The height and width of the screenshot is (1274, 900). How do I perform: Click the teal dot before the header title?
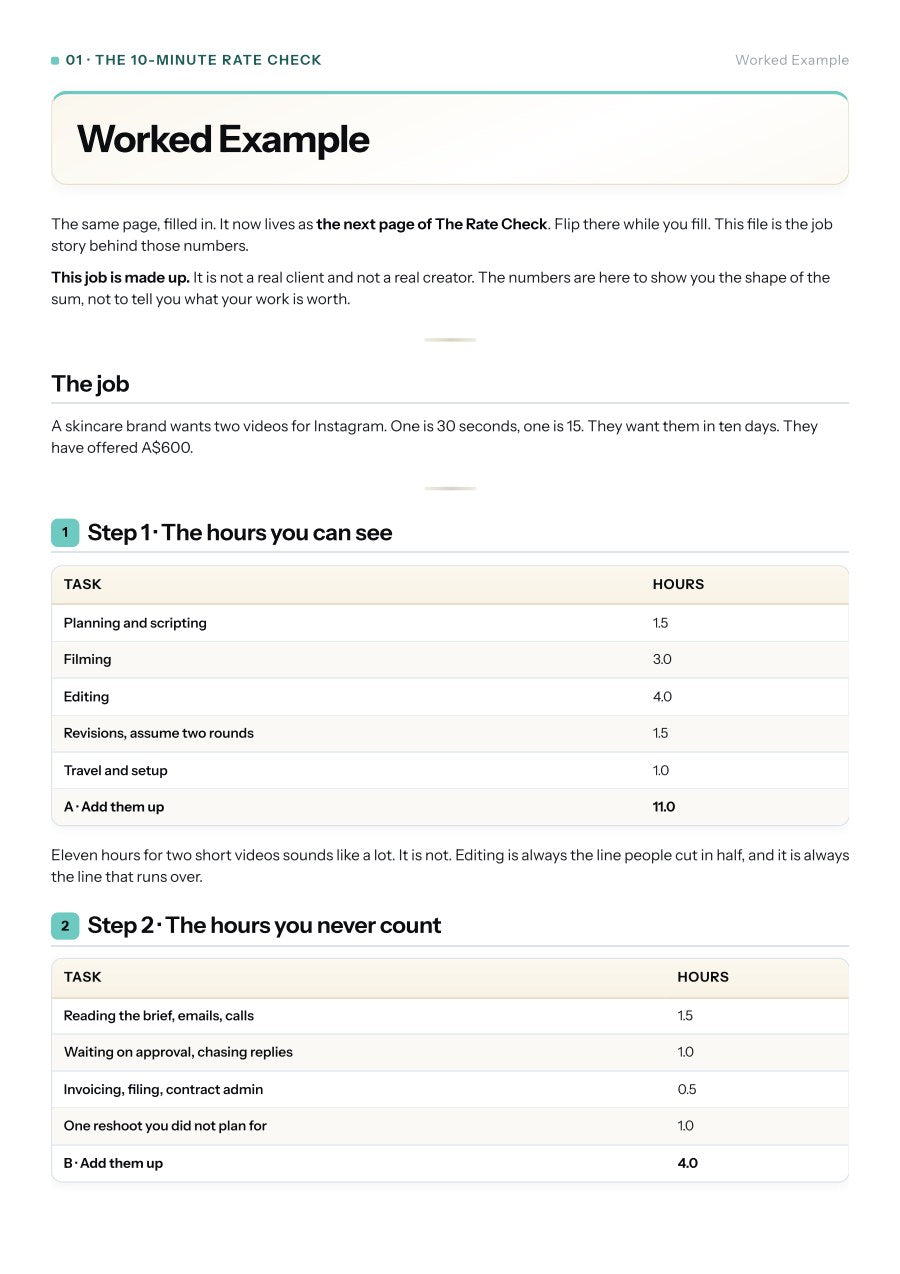[55, 61]
